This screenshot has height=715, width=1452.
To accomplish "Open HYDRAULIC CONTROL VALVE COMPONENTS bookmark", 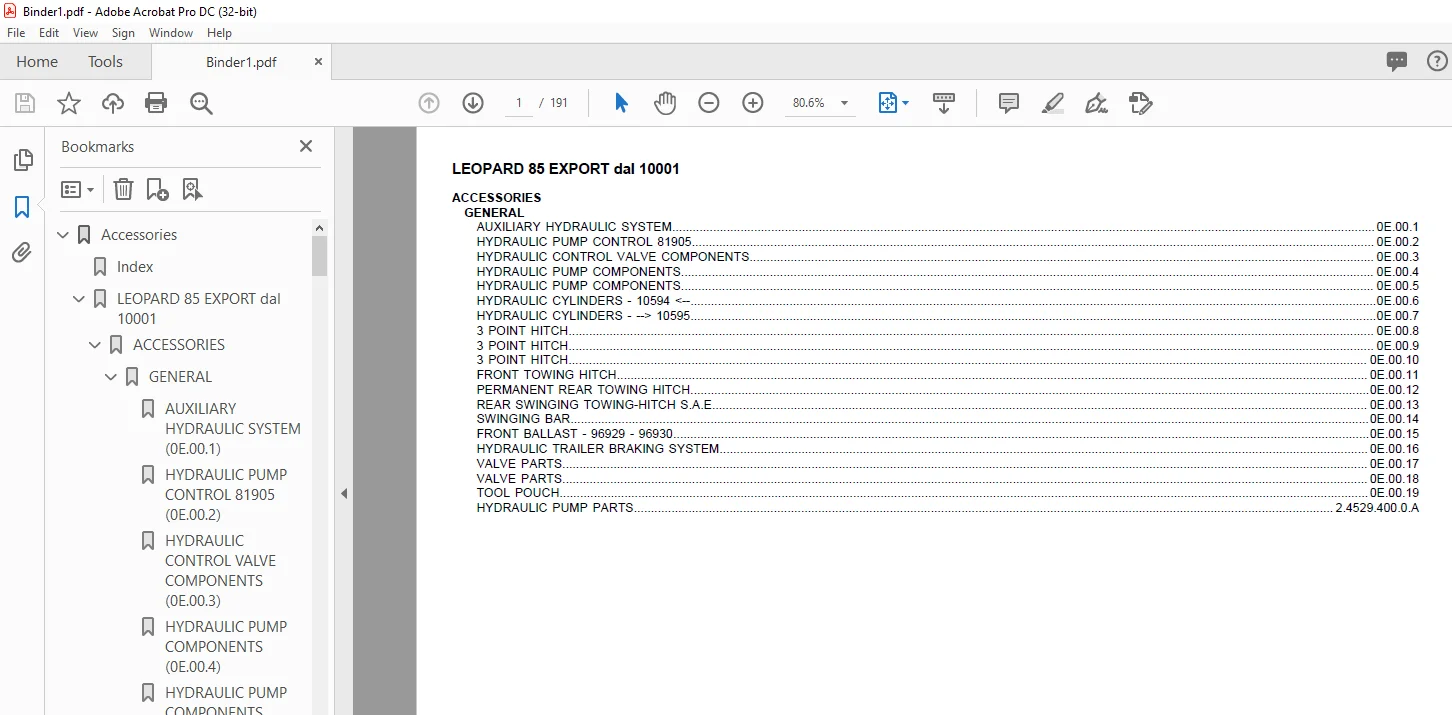I will pyautogui.click(x=220, y=571).
